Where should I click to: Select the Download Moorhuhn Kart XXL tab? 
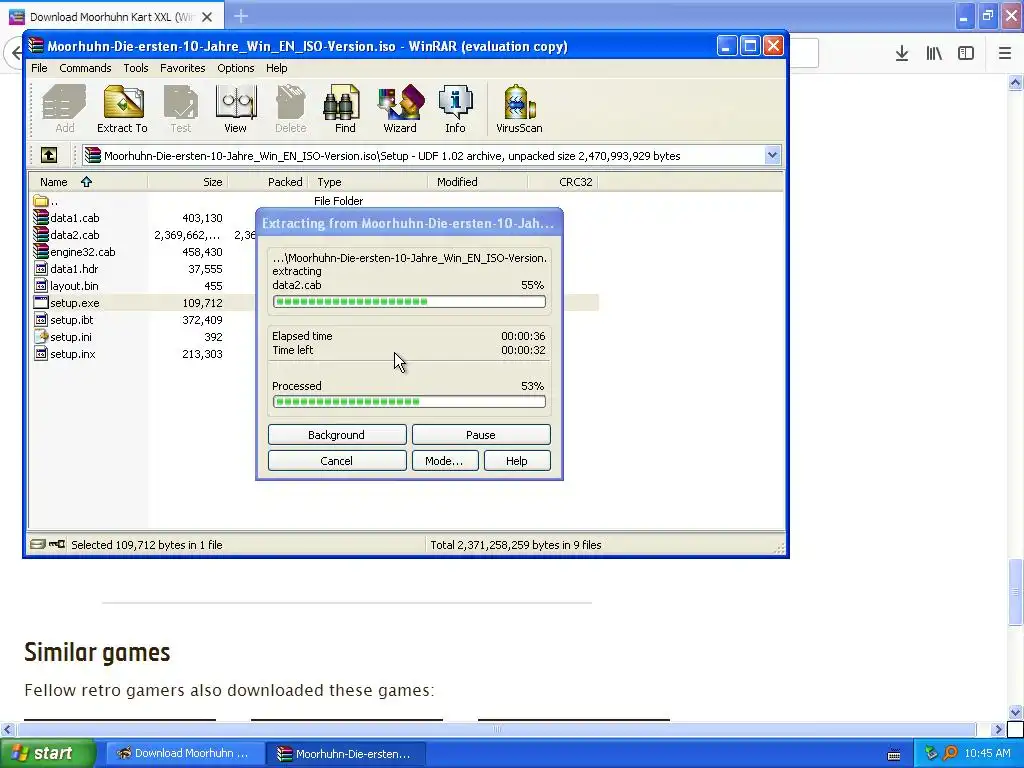pyautogui.click(x=111, y=16)
